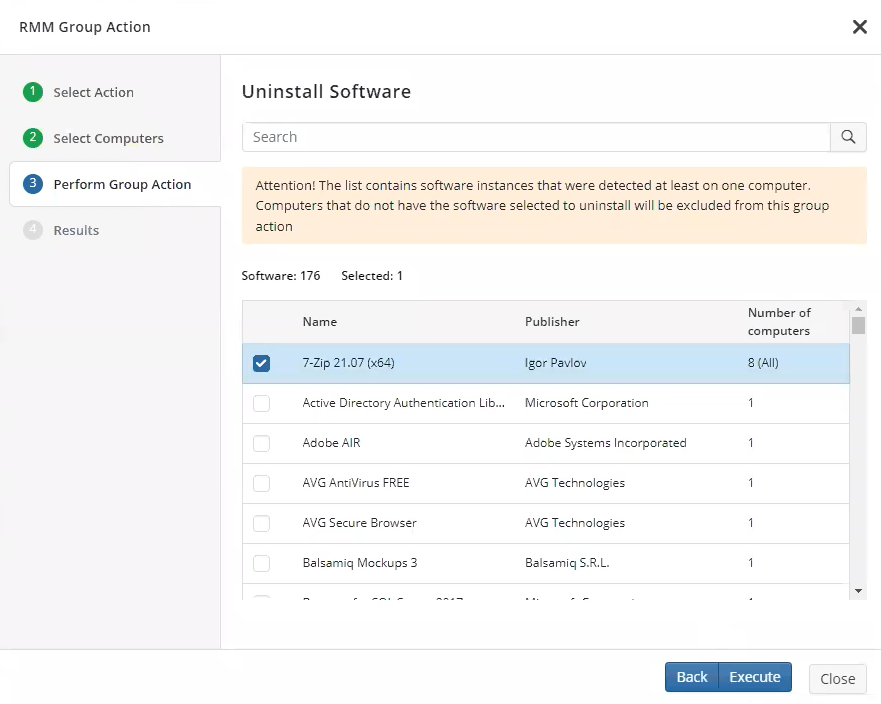Screen dimensions: 881x704
Task: Check Active Directory Authentication Lib checkbox
Action: click(x=261, y=403)
